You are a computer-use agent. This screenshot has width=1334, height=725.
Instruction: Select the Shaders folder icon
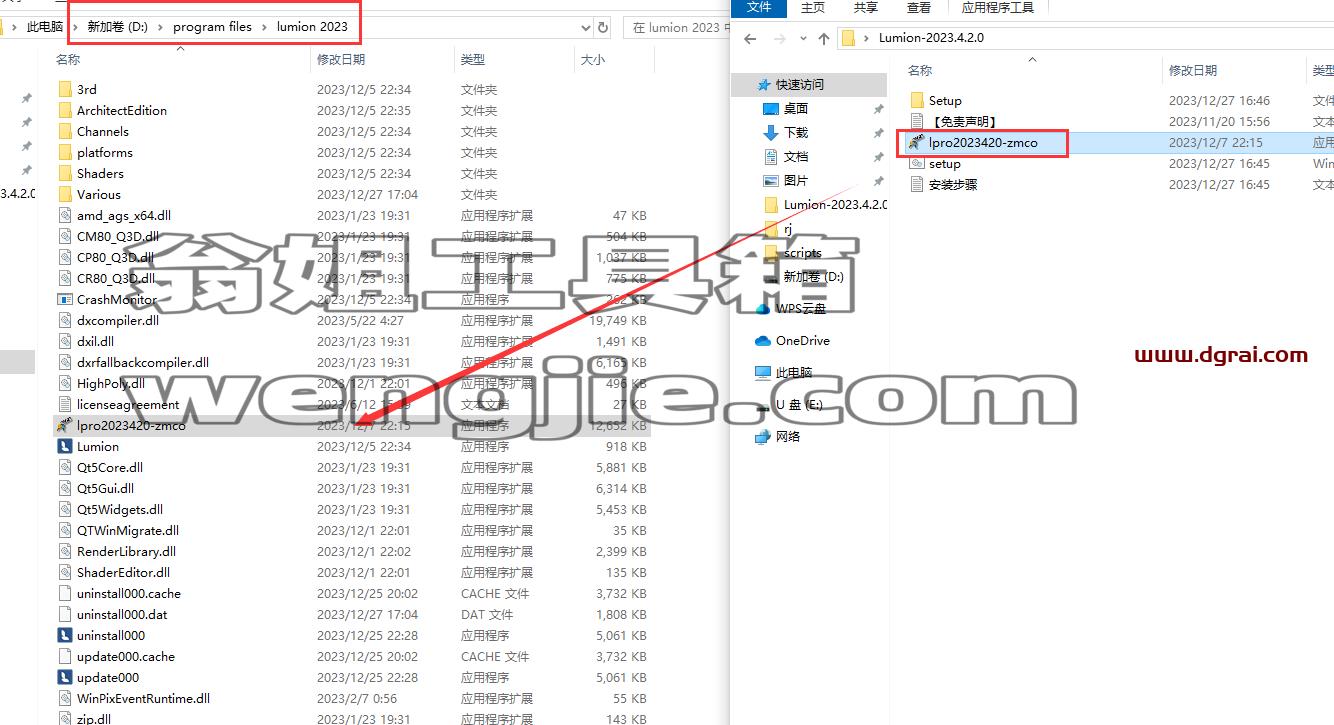[65, 173]
